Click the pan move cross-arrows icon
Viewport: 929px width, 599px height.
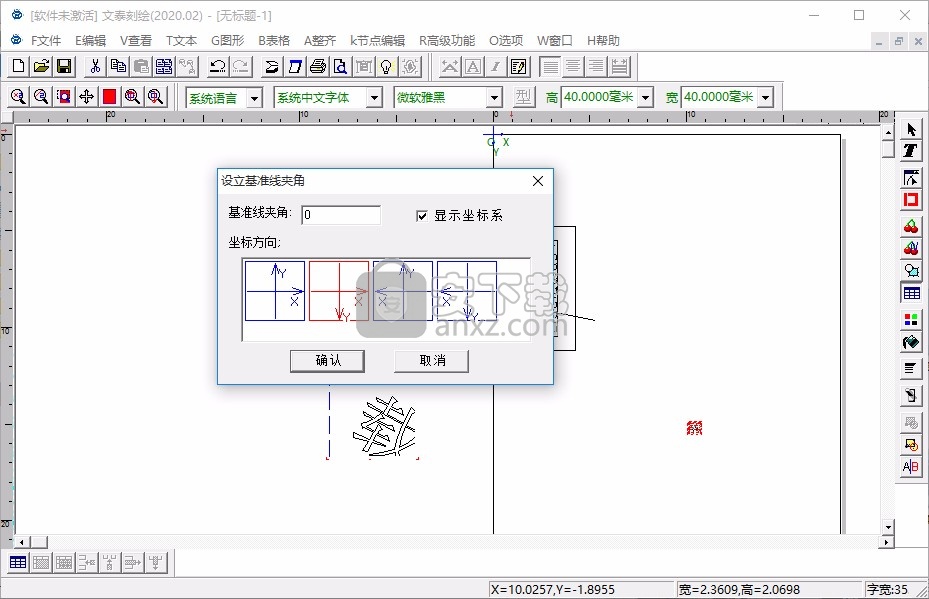pos(87,97)
